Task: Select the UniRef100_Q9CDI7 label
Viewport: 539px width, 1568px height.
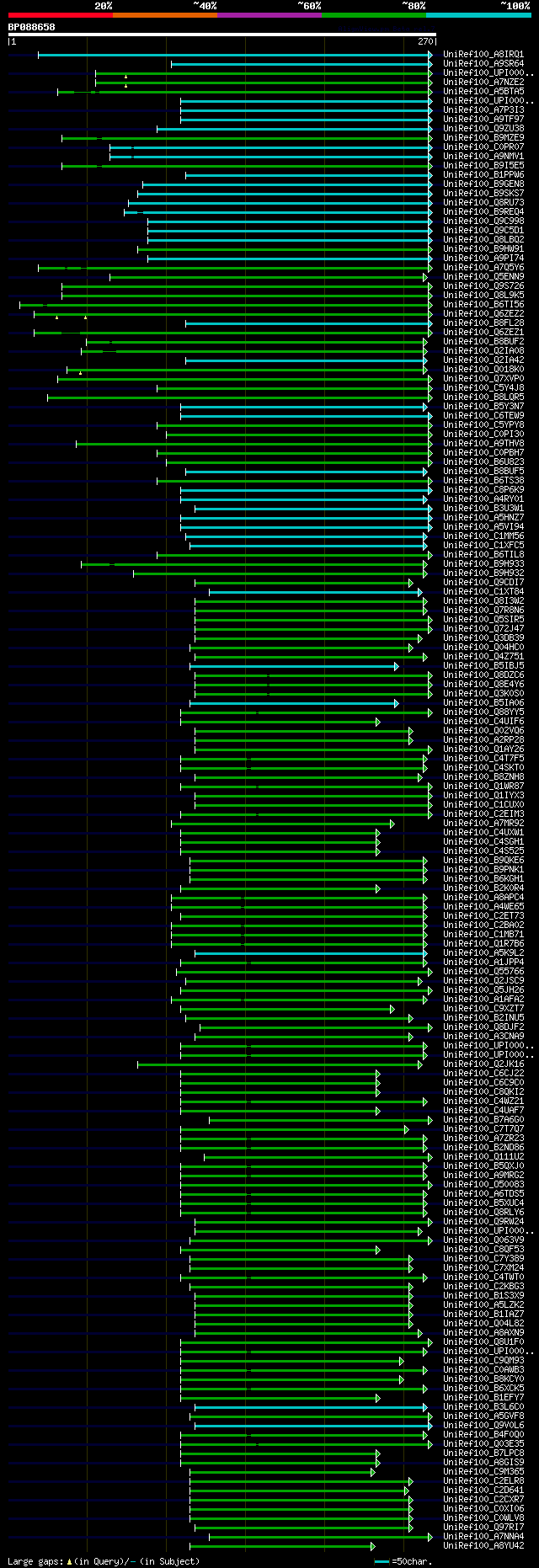Action: [x=483, y=583]
